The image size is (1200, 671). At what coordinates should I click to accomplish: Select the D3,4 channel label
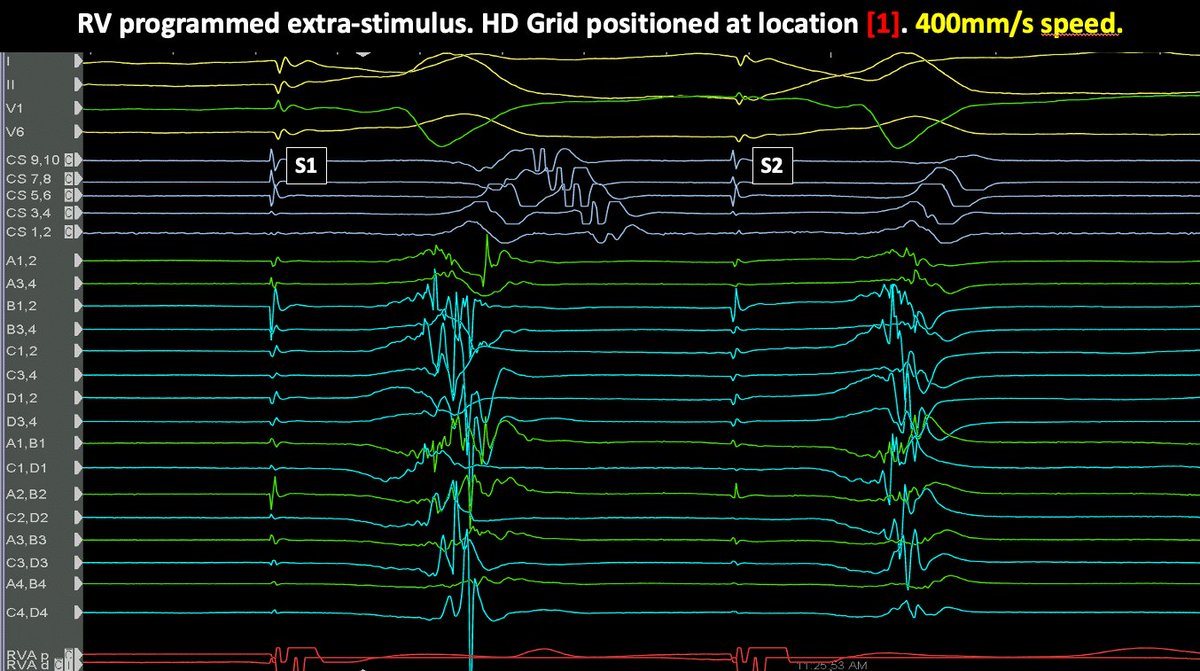[21, 421]
